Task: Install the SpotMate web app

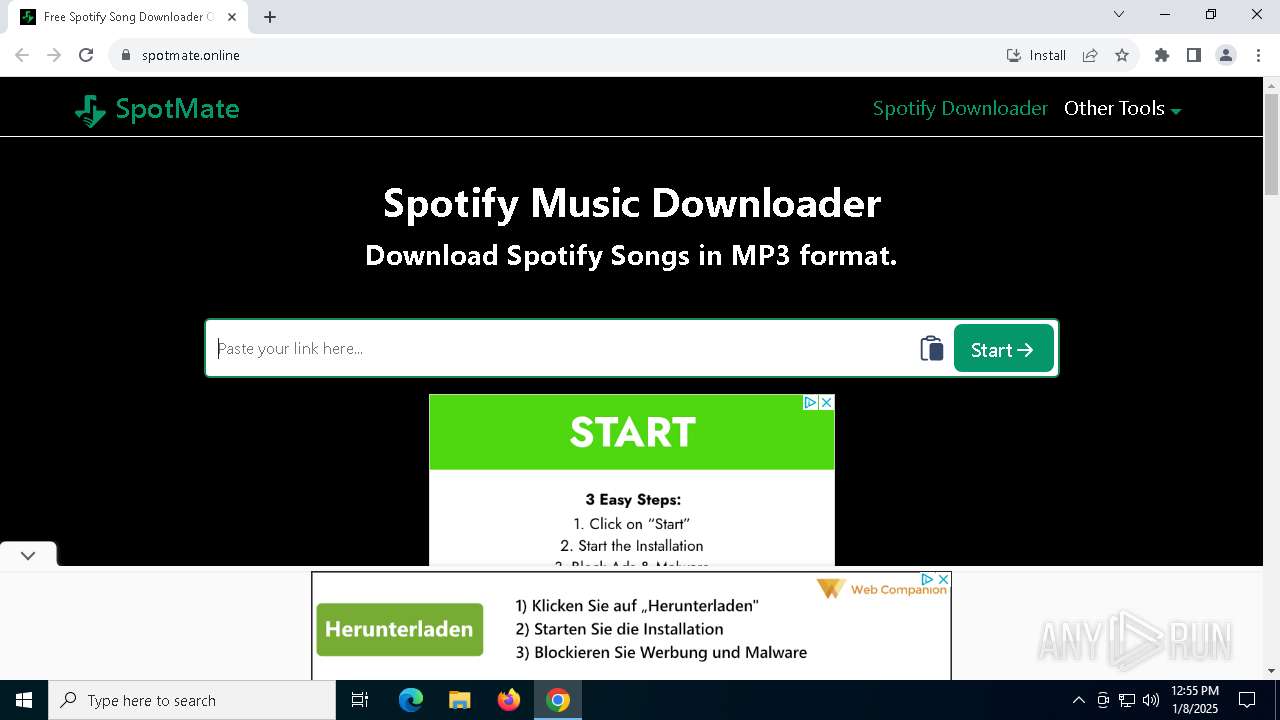Action: coord(1036,55)
